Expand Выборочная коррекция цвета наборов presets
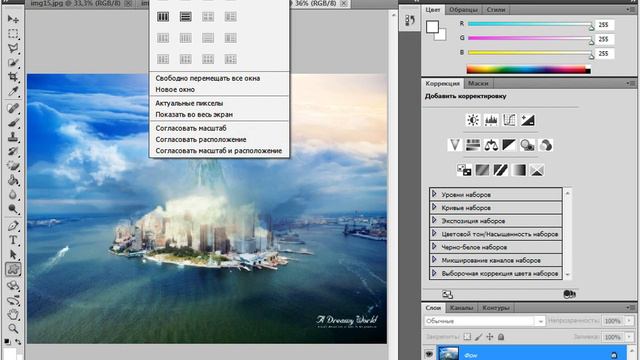640x360 pixels. pos(434,273)
